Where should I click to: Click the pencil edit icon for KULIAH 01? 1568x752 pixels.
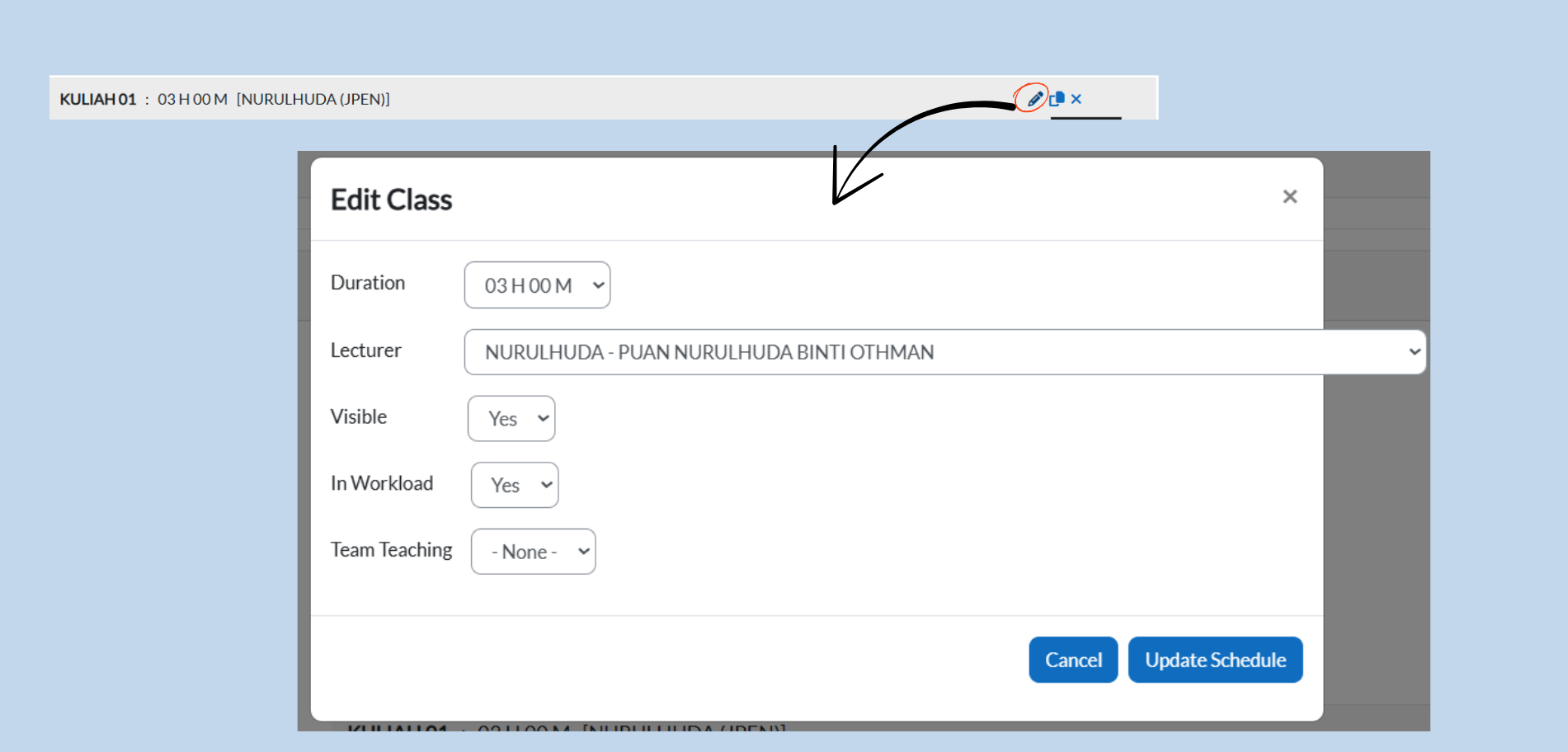1034,99
